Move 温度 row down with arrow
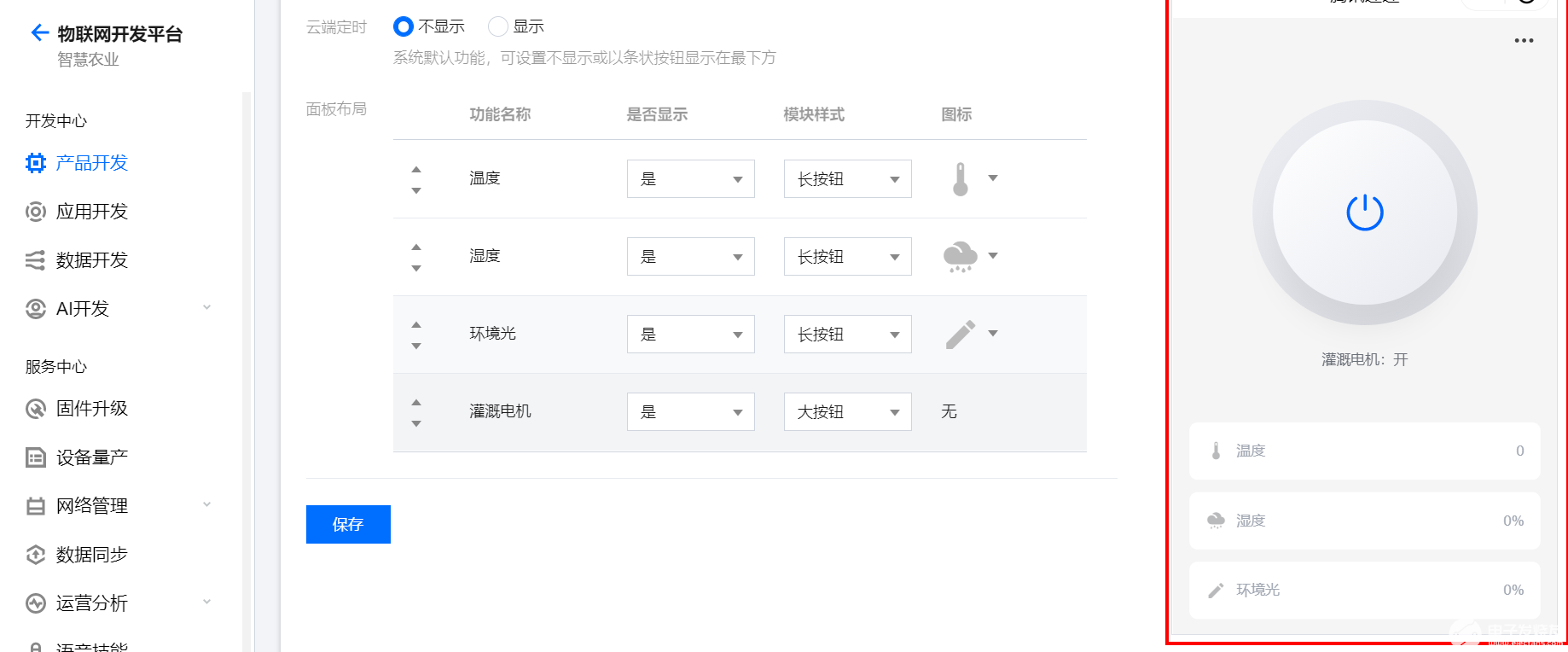Viewport: 1568px width, 652px height. pyautogui.click(x=416, y=190)
